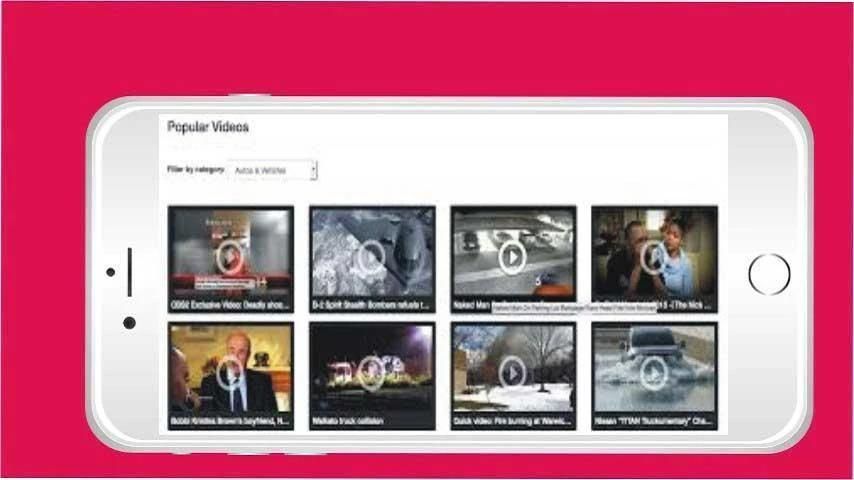This screenshot has width=854, height=480.
Task: Click play on Waikato truck collision video
Action: (371, 373)
